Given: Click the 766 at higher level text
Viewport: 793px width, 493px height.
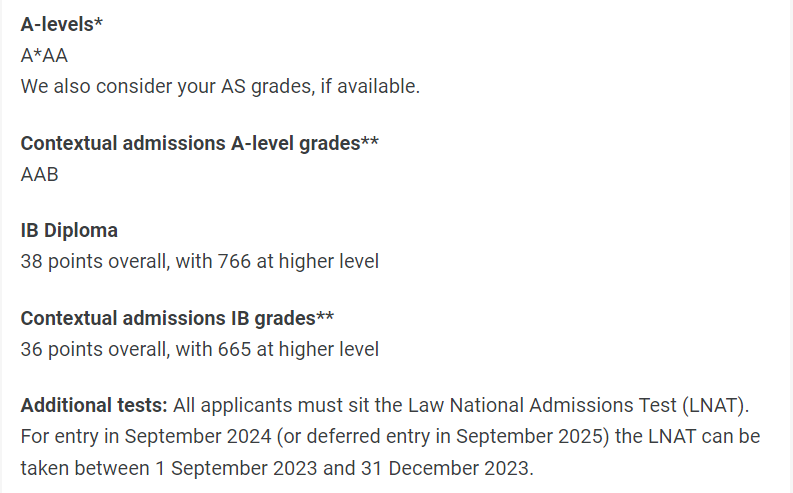Looking at the screenshot, I should pos(298,262).
